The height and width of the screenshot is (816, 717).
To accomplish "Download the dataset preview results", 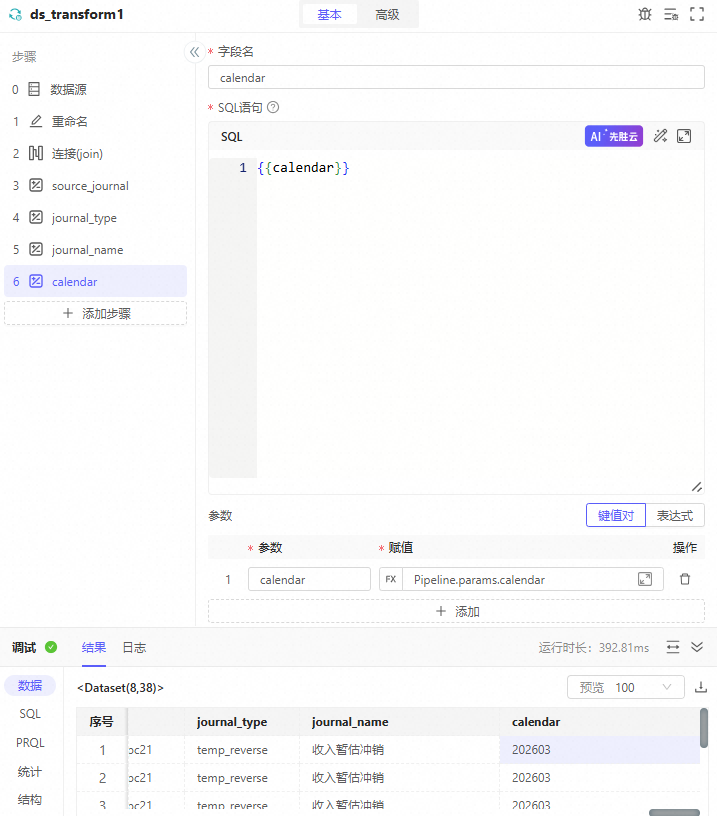I will click(701, 688).
